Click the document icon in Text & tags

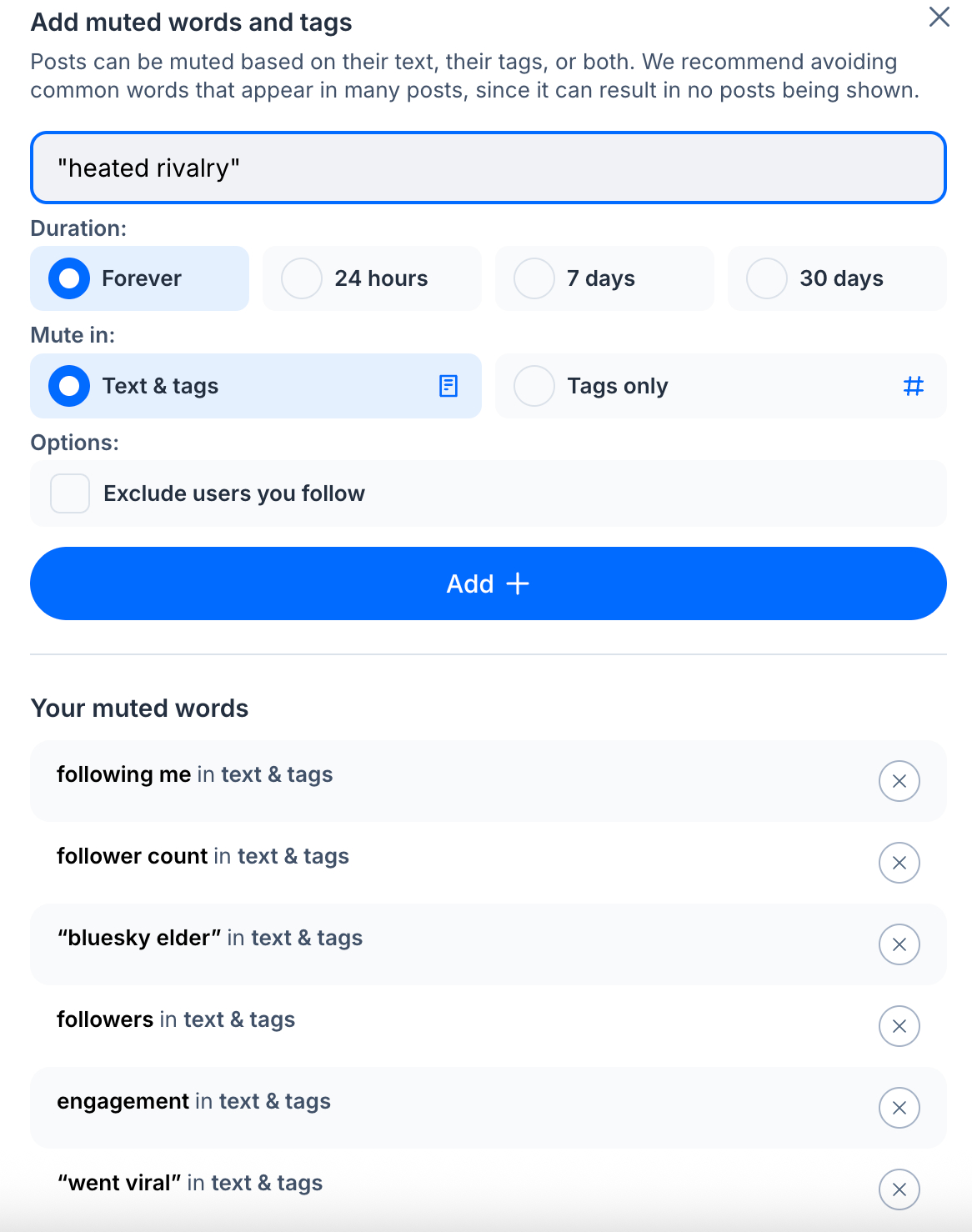(x=448, y=386)
